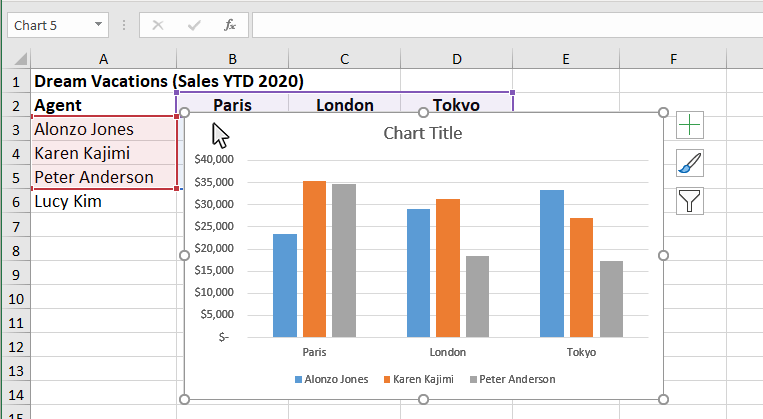
Task: Select row 2 header
Action: pyautogui.click(x=16, y=105)
